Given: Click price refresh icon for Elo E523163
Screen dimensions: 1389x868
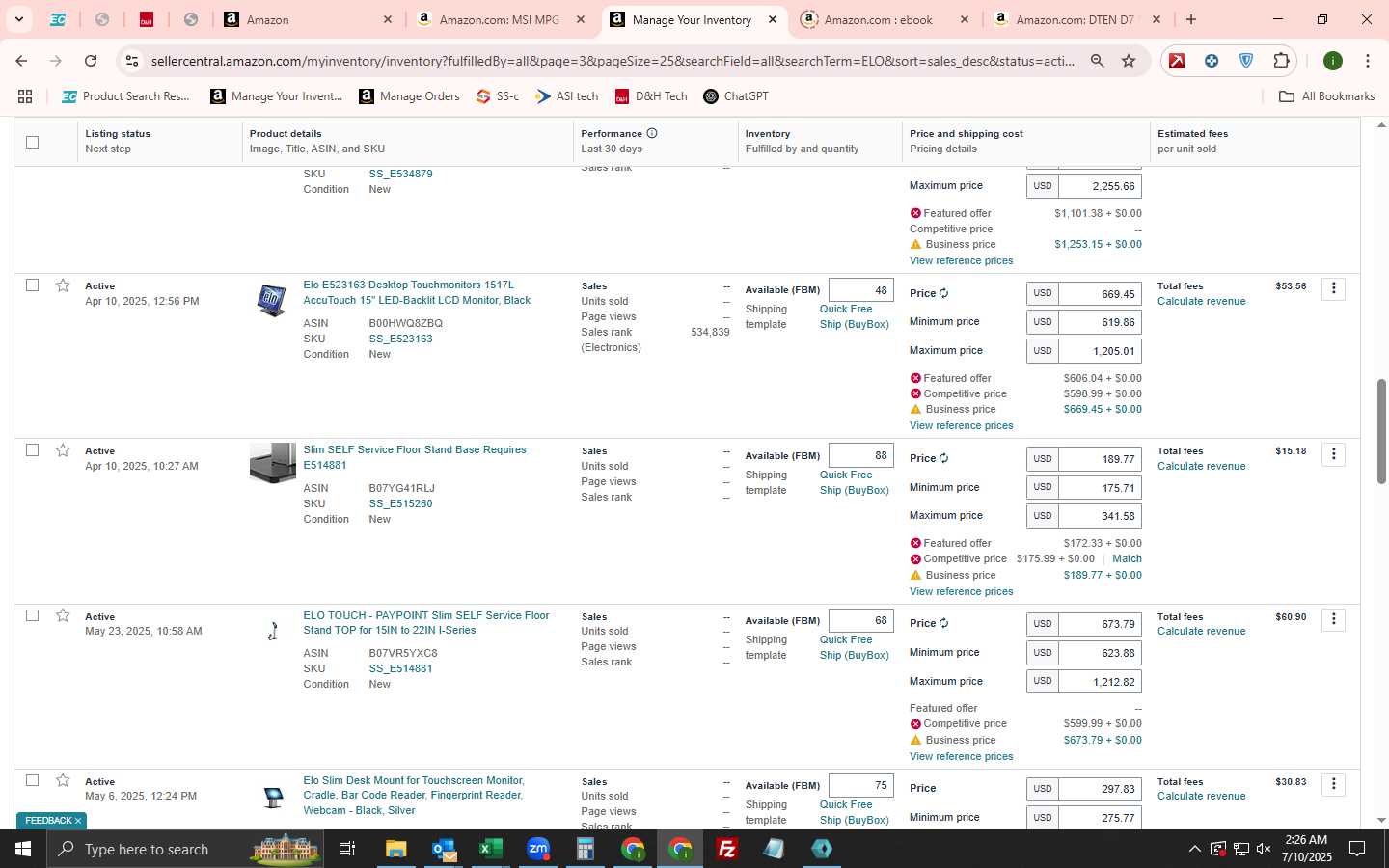Looking at the screenshot, I should [x=944, y=293].
